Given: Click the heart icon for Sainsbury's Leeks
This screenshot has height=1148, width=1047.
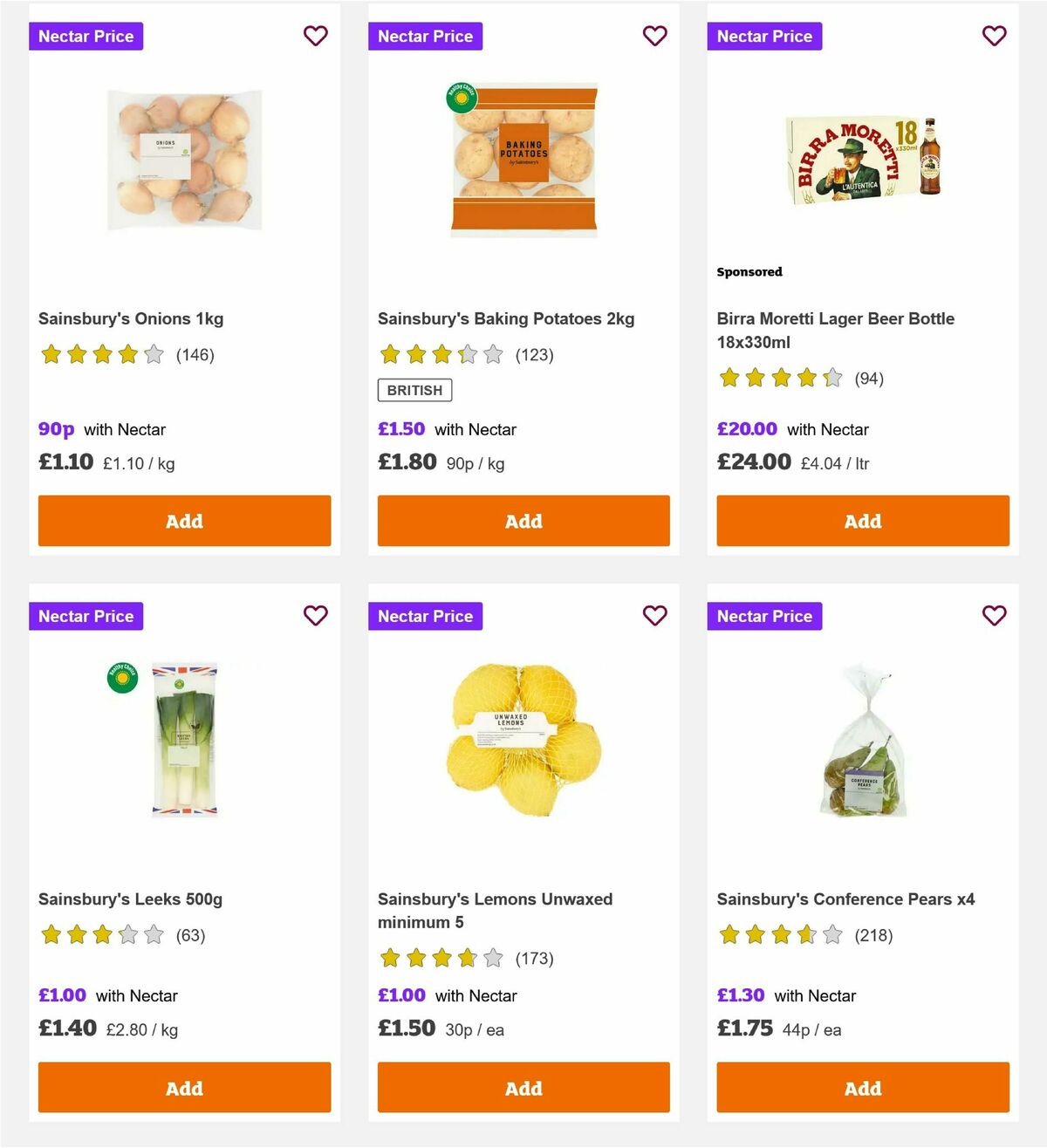Looking at the screenshot, I should click(x=316, y=615).
